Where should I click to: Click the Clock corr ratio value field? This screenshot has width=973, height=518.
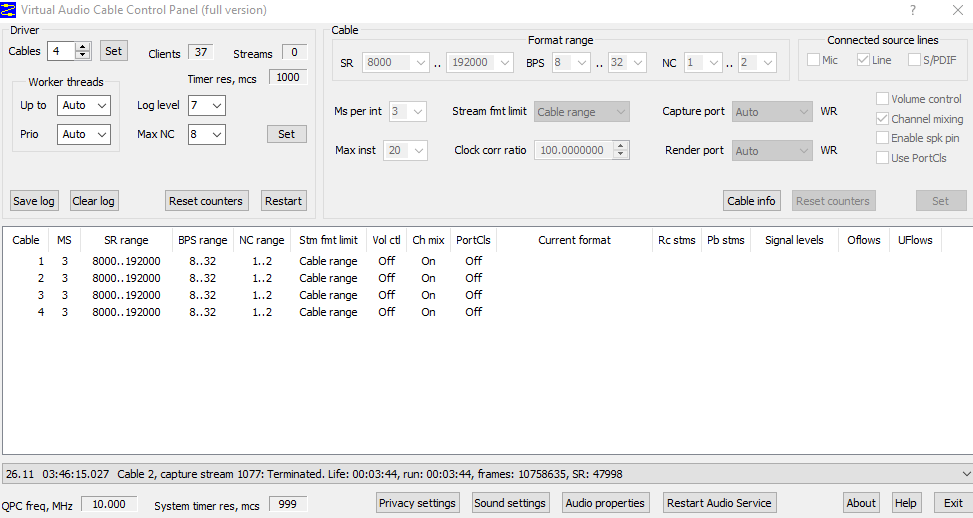[573, 151]
